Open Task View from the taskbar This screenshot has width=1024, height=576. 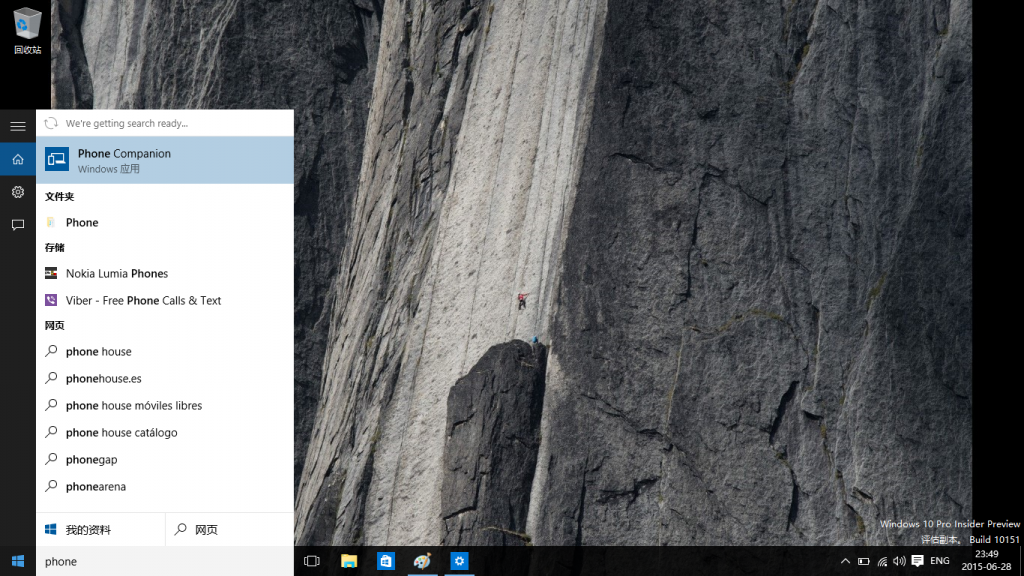point(312,561)
